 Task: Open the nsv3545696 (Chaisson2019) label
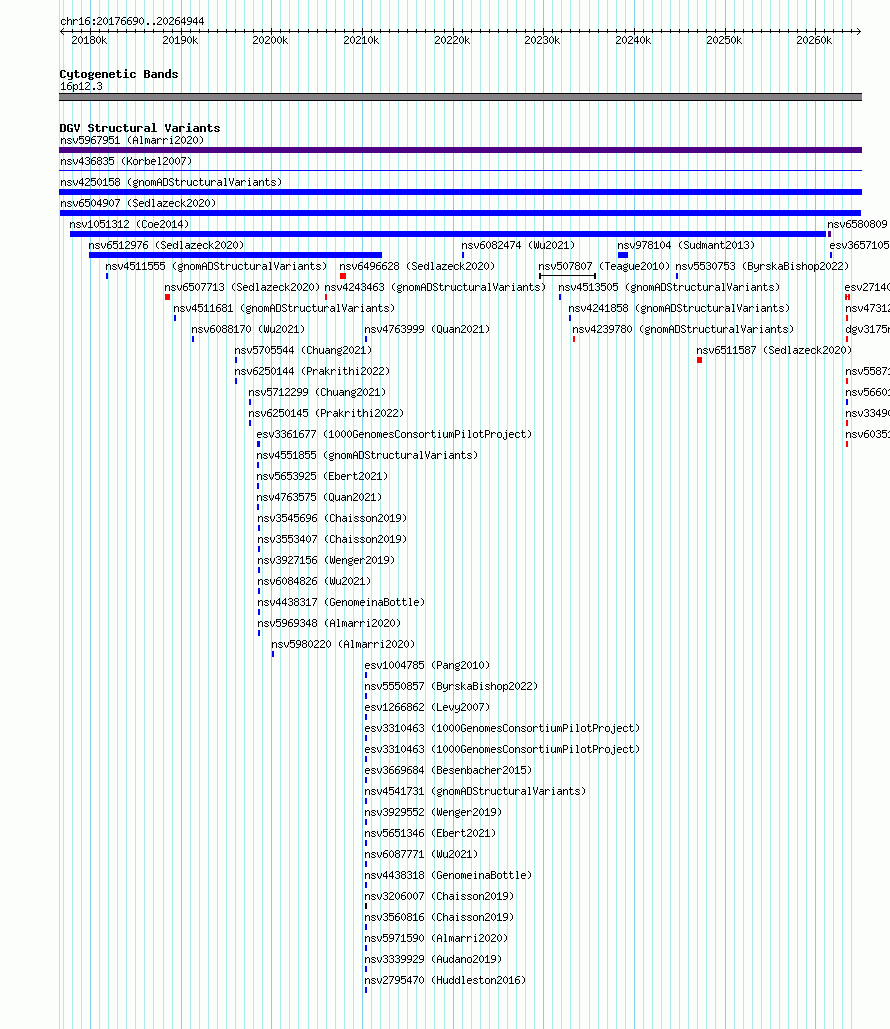[x=332, y=518]
